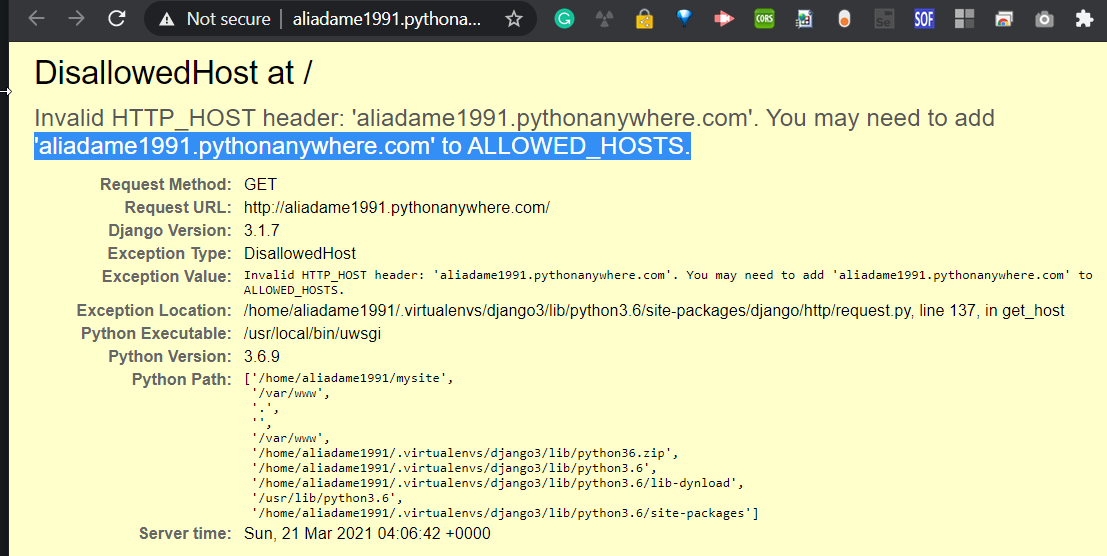1107x556 pixels.
Task: Click the 'Server time:' label
Action: pyautogui.click(x=185, y=533)
